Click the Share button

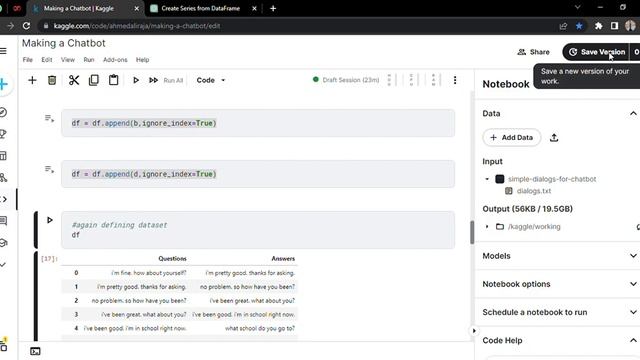coord(533,52)
